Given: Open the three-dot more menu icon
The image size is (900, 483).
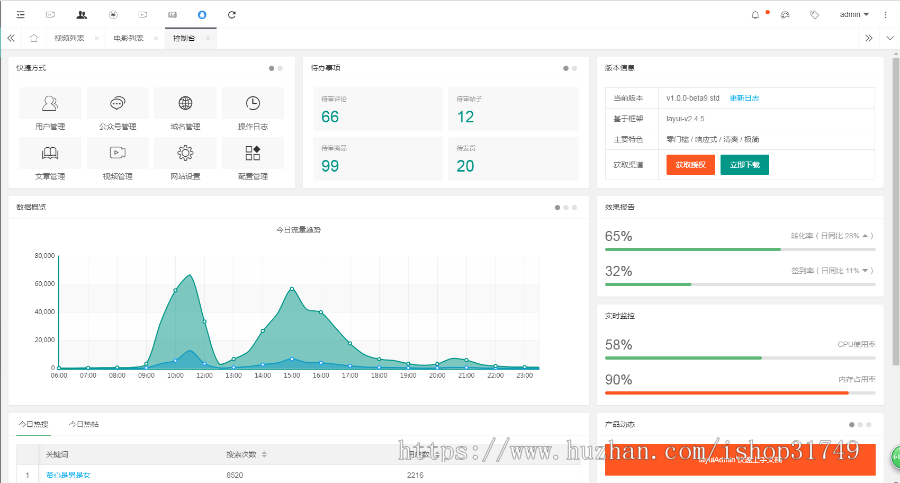Looking at the screenshot, I should [x=886, y=15].
